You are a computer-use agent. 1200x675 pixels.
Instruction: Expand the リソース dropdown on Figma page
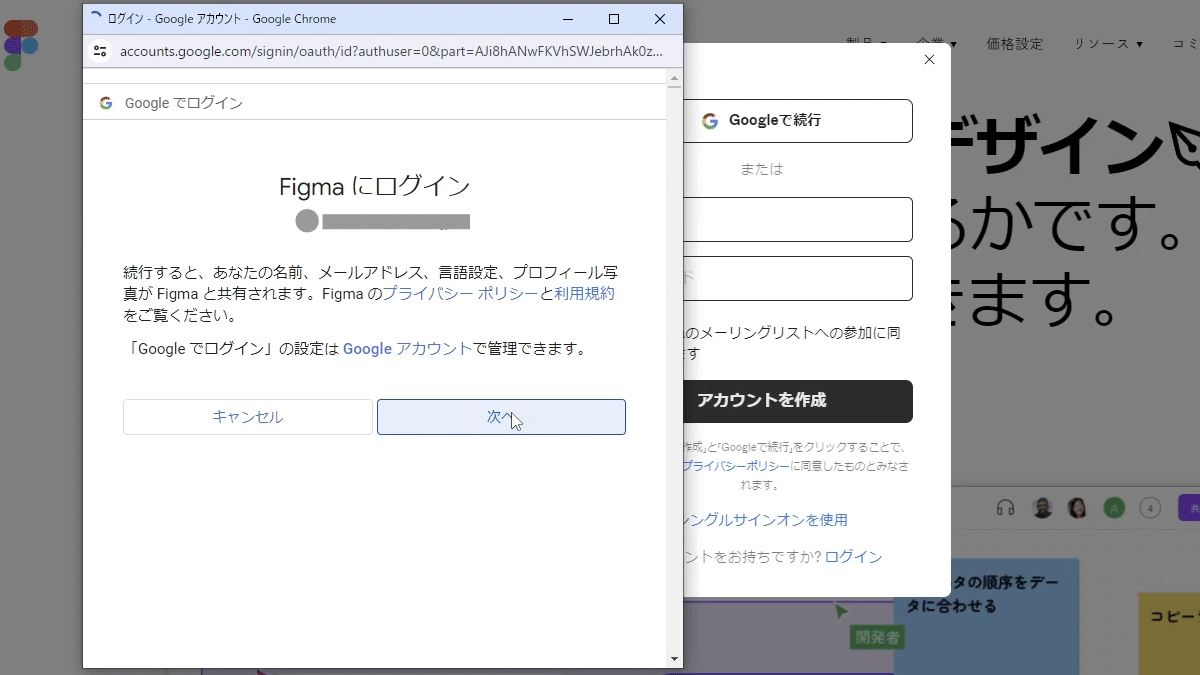tap(1108, 44)
